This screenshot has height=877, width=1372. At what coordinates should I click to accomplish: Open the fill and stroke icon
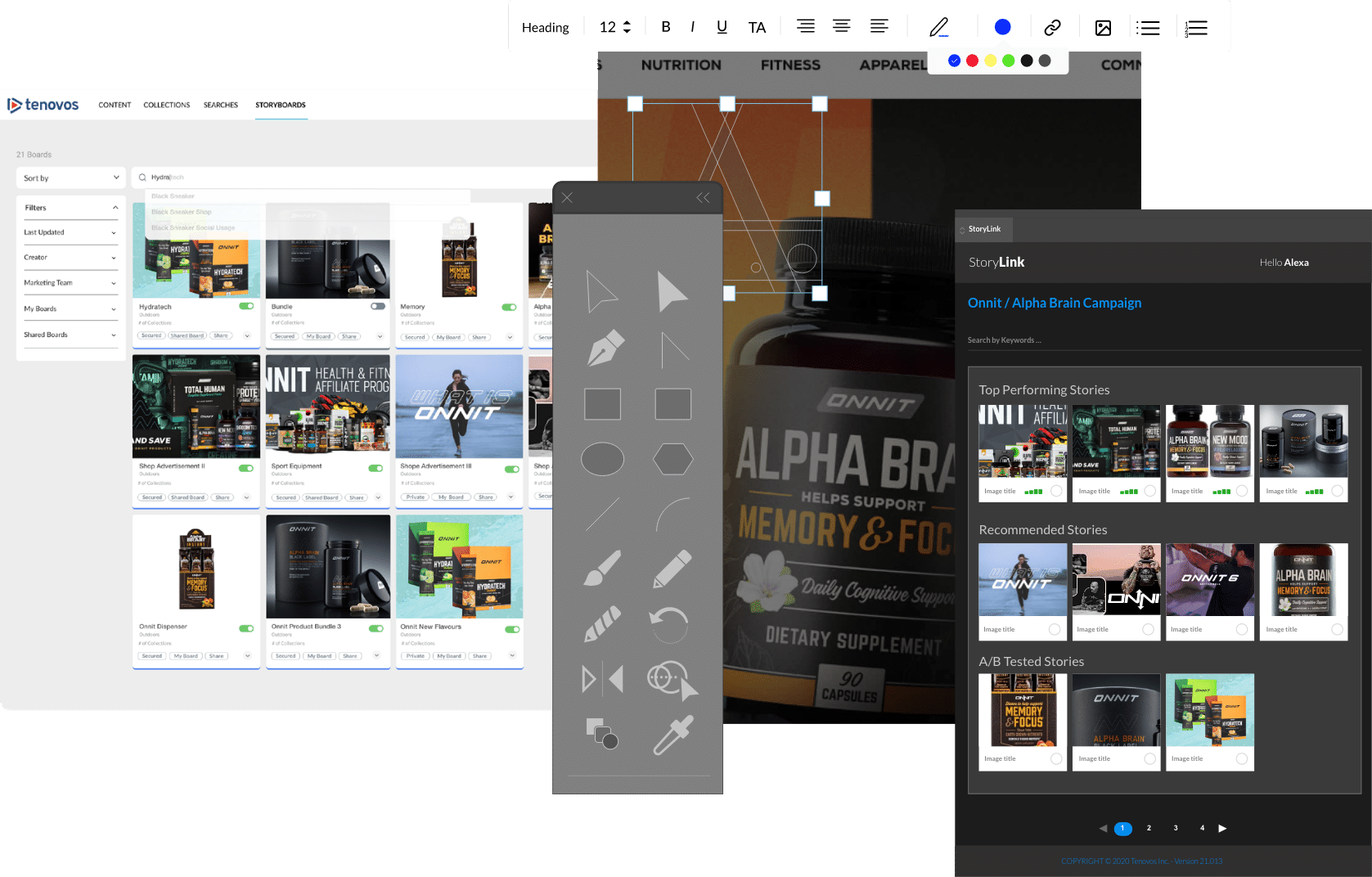pos(602,734)
